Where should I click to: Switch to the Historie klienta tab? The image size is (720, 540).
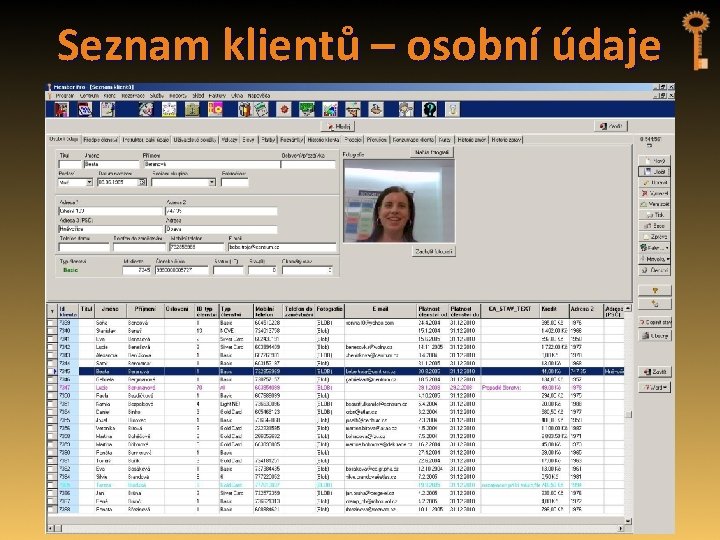(323, 140)
